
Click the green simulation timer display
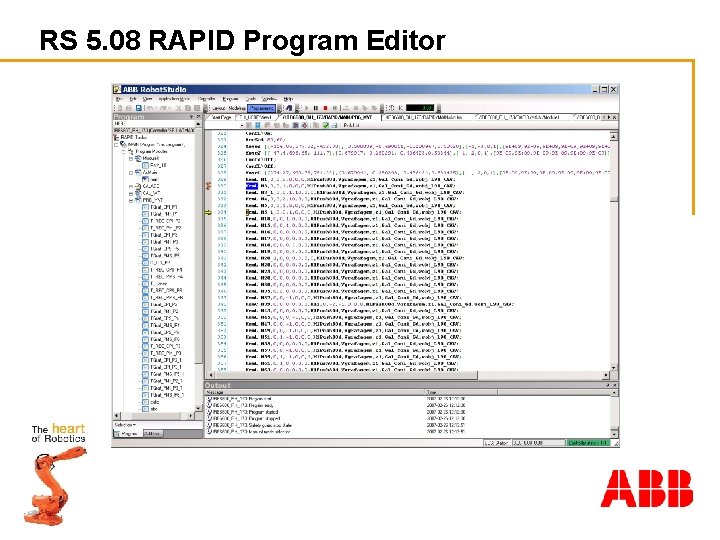tap(420, 108)
